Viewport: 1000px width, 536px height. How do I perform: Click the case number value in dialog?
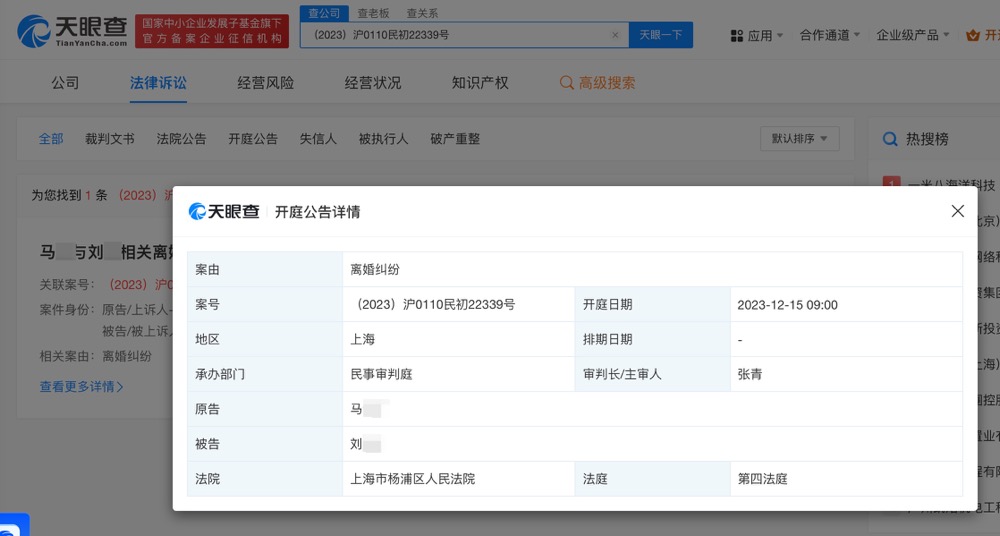click(x=433, y=304)
